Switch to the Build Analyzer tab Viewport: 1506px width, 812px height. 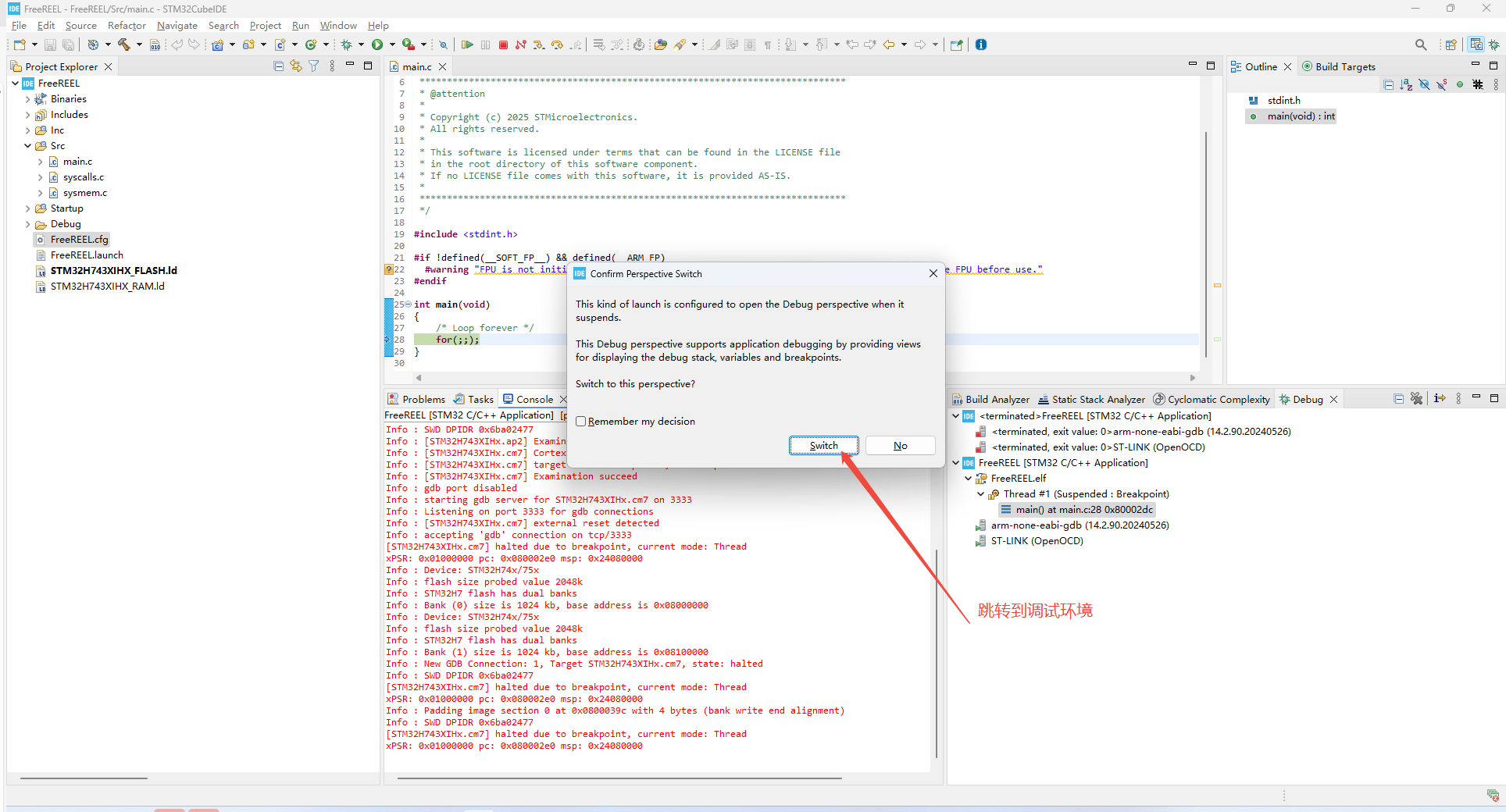coord(990,399)
